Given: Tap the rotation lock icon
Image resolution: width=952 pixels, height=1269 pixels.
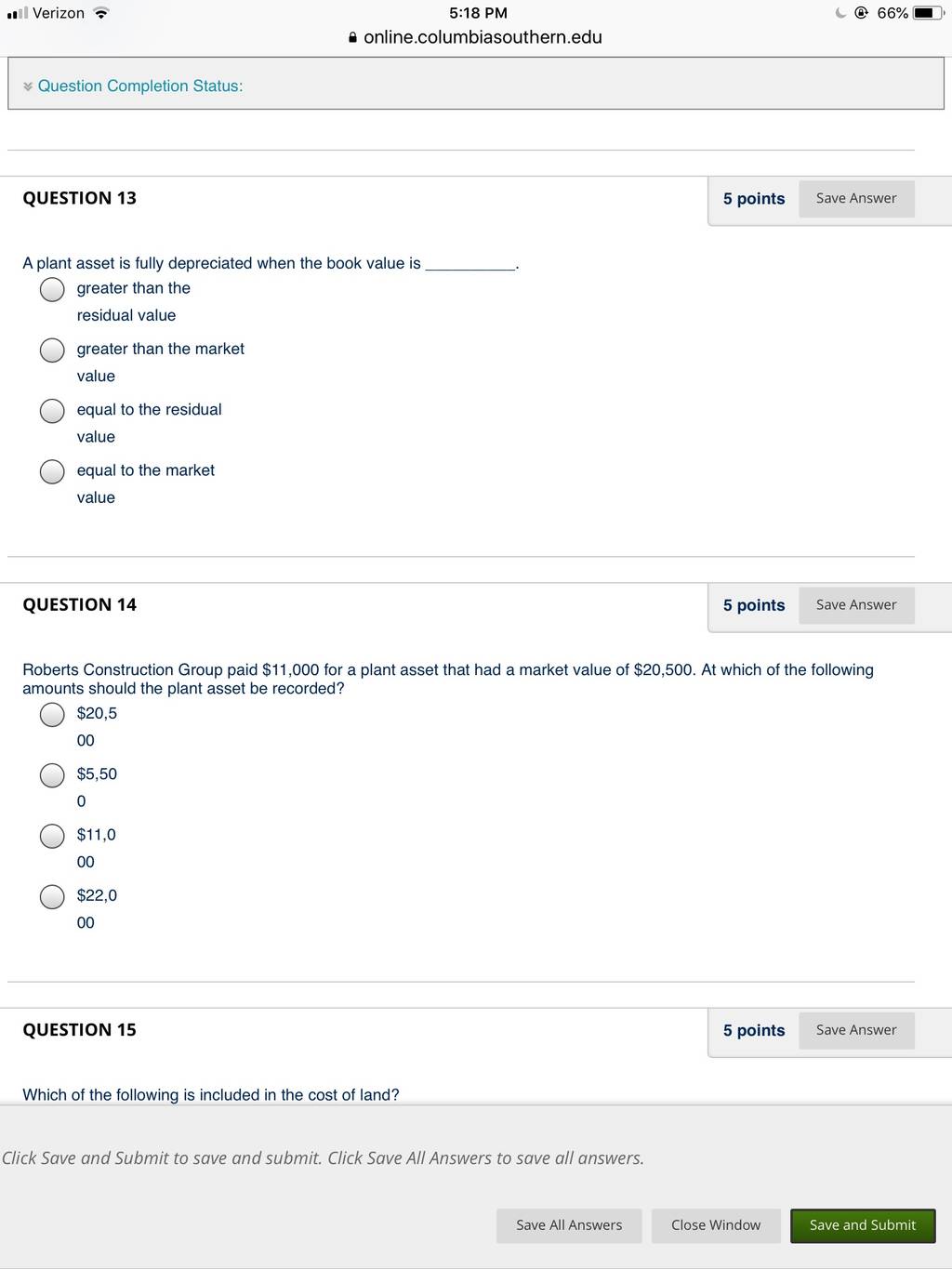Looking at the screenshot, I should 861,13.
